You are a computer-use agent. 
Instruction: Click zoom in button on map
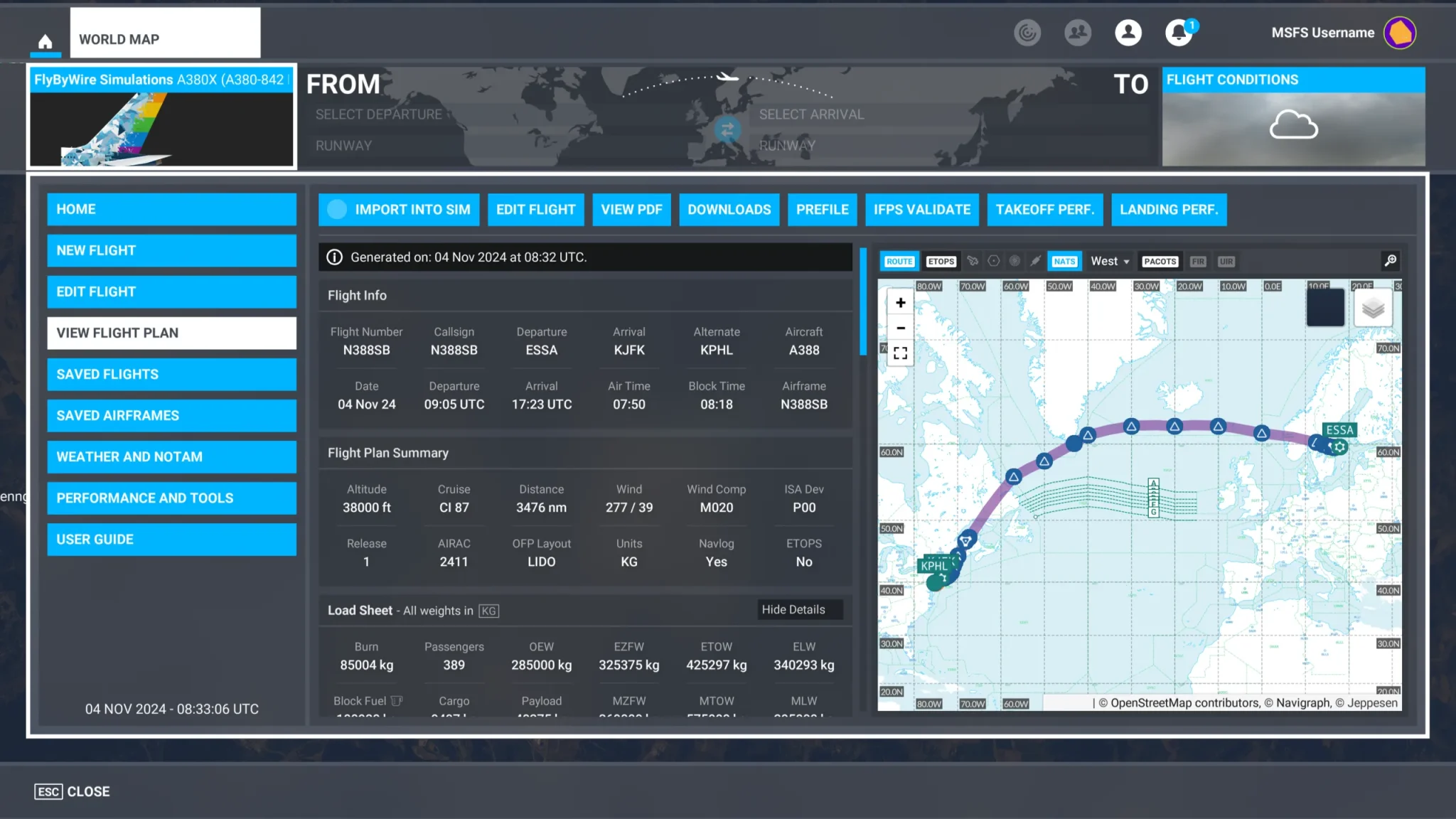pyautogui.click(x=899, y=302)
